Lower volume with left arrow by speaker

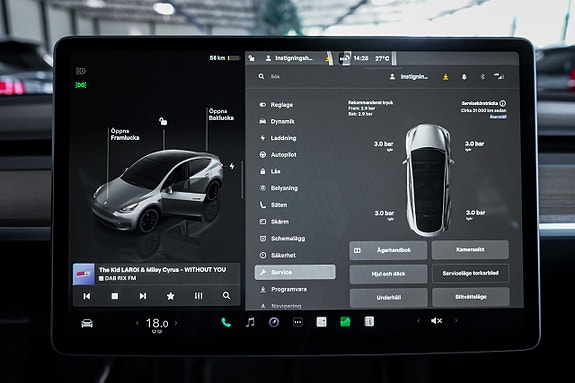pos(418,321)
